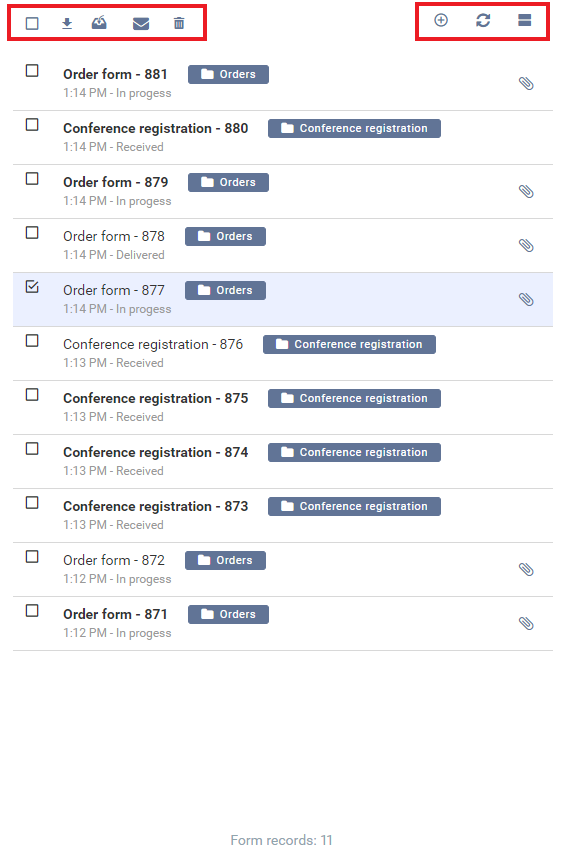Click the export icon beside the download icon
This screenshot has height=859, width=564.
pos(99,22)
